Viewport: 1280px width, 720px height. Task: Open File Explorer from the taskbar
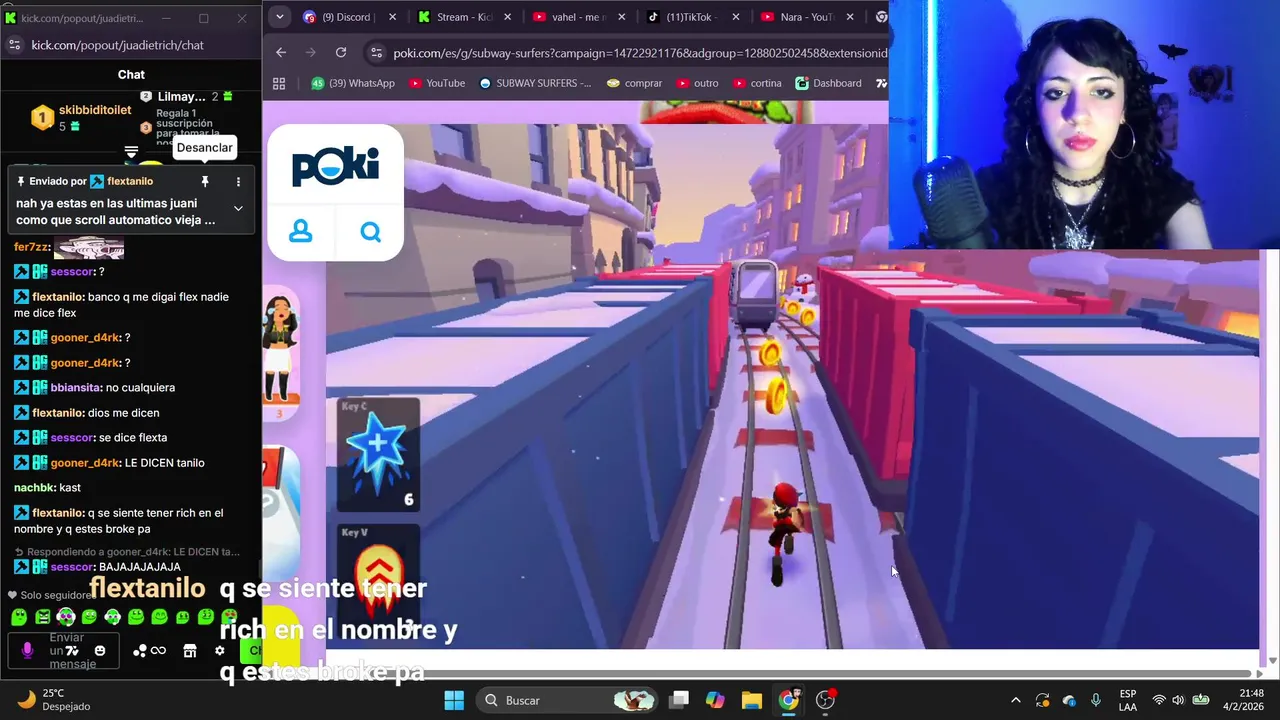[752, 700]
